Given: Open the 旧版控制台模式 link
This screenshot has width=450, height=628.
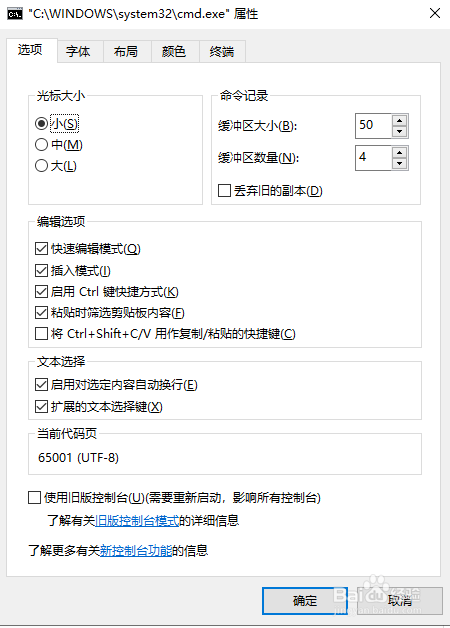Looking at the screenshot, I should pyautogui.click(x=137, y=520).
